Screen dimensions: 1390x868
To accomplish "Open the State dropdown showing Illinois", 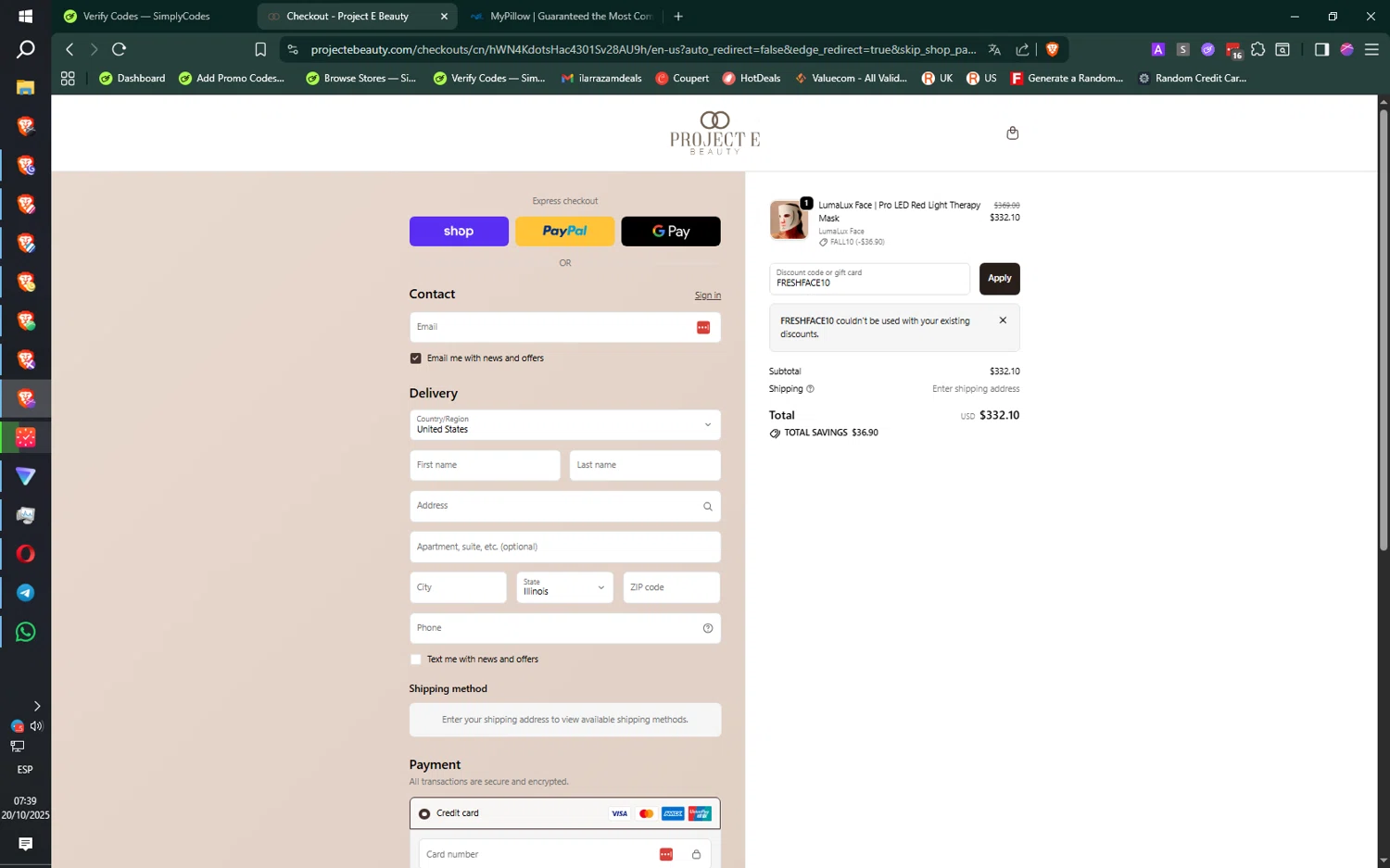I will (x=564, y=587).
